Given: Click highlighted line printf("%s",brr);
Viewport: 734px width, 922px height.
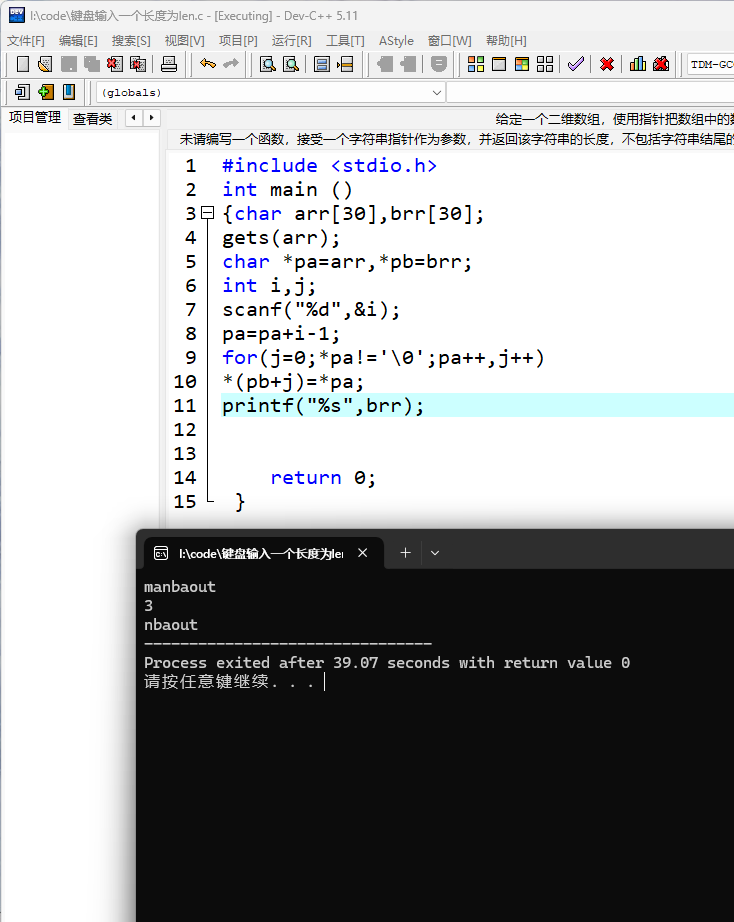Looking at the screenshot, I should (323, 406).
